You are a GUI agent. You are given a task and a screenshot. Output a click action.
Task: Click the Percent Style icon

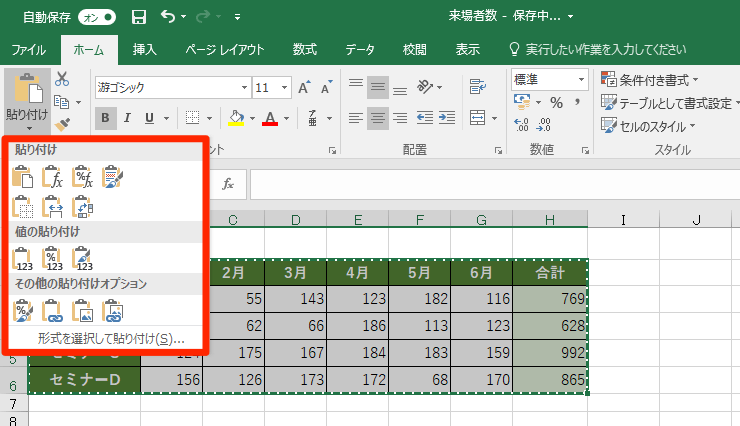556,102
